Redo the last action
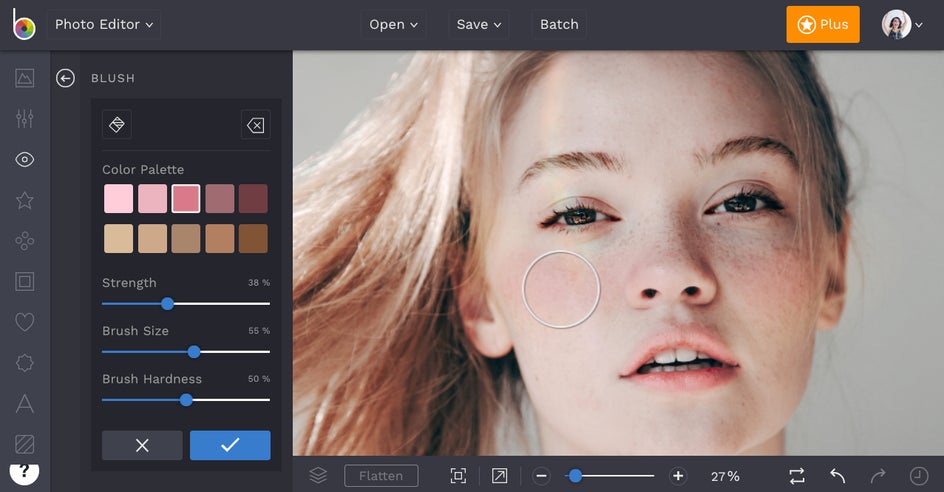The image size is (944, 492). pyautogui.click(x=878, y=476)
